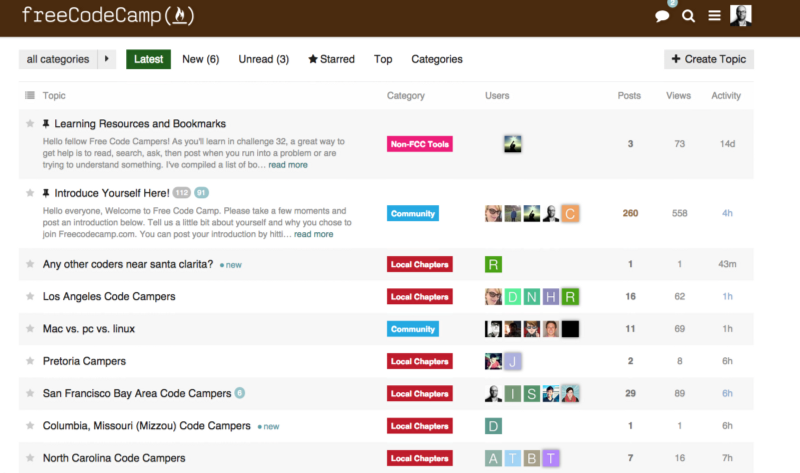Star the Introduce Yourself Here topic
Image resolution: width=800 pixels, height=473 pixels.
[30, 193]
